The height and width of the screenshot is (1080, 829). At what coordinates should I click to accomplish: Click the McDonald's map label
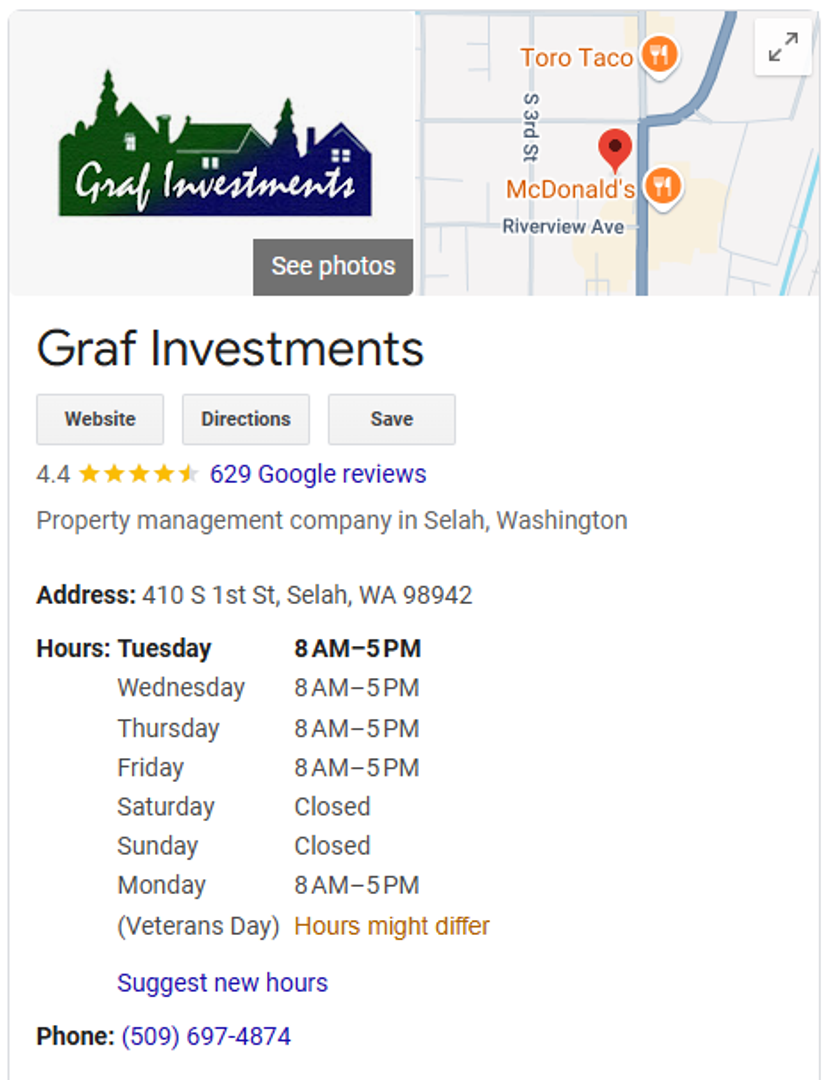point(570,189)
